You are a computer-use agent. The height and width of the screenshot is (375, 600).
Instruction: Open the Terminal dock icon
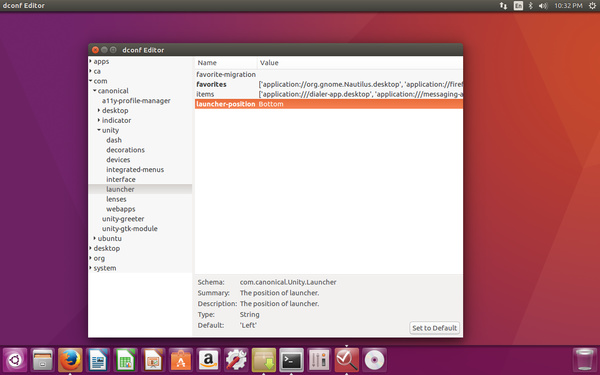pyautogui.click(x=292, y=360)
